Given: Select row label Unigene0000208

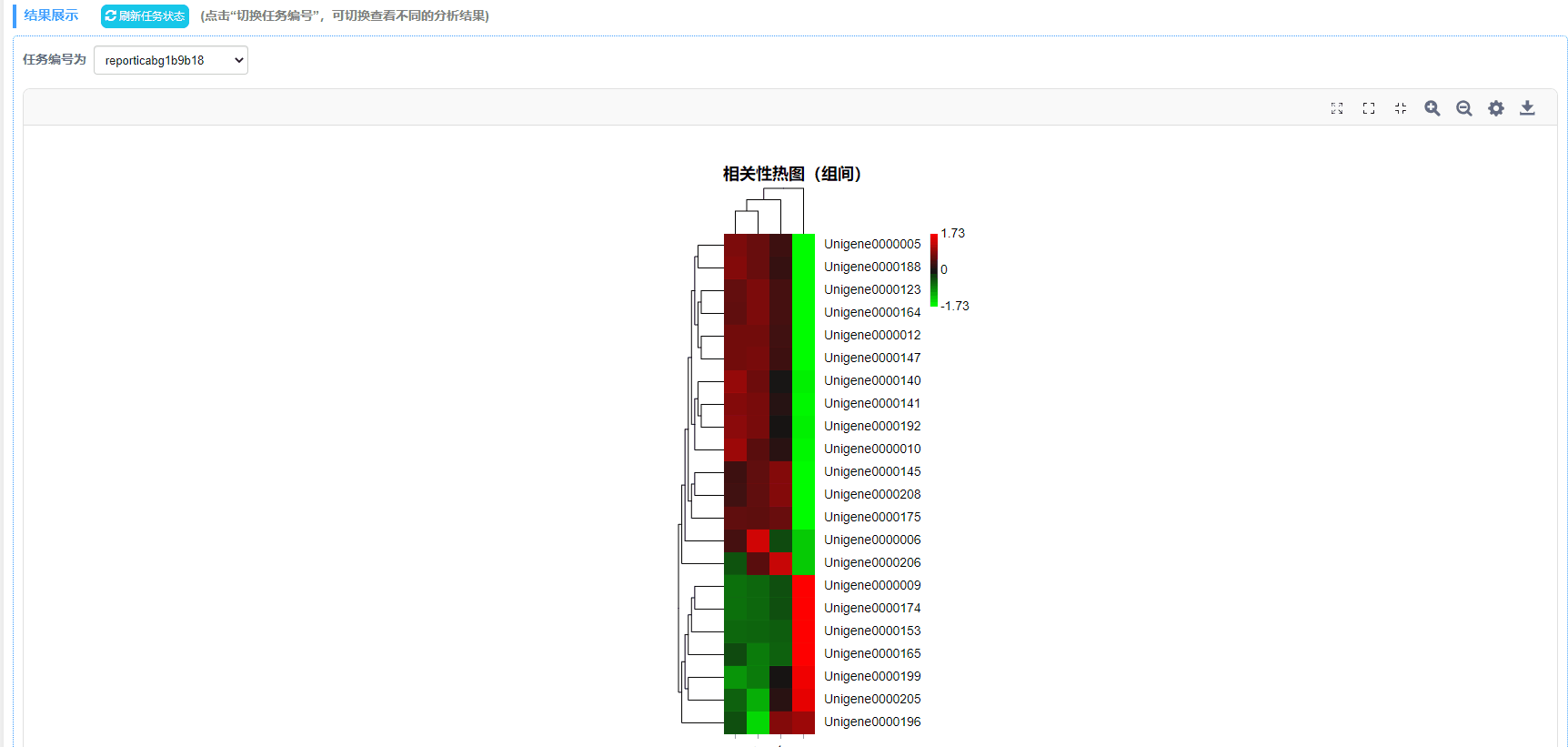Looking at the screenshot, I should (x=872, y=494).
